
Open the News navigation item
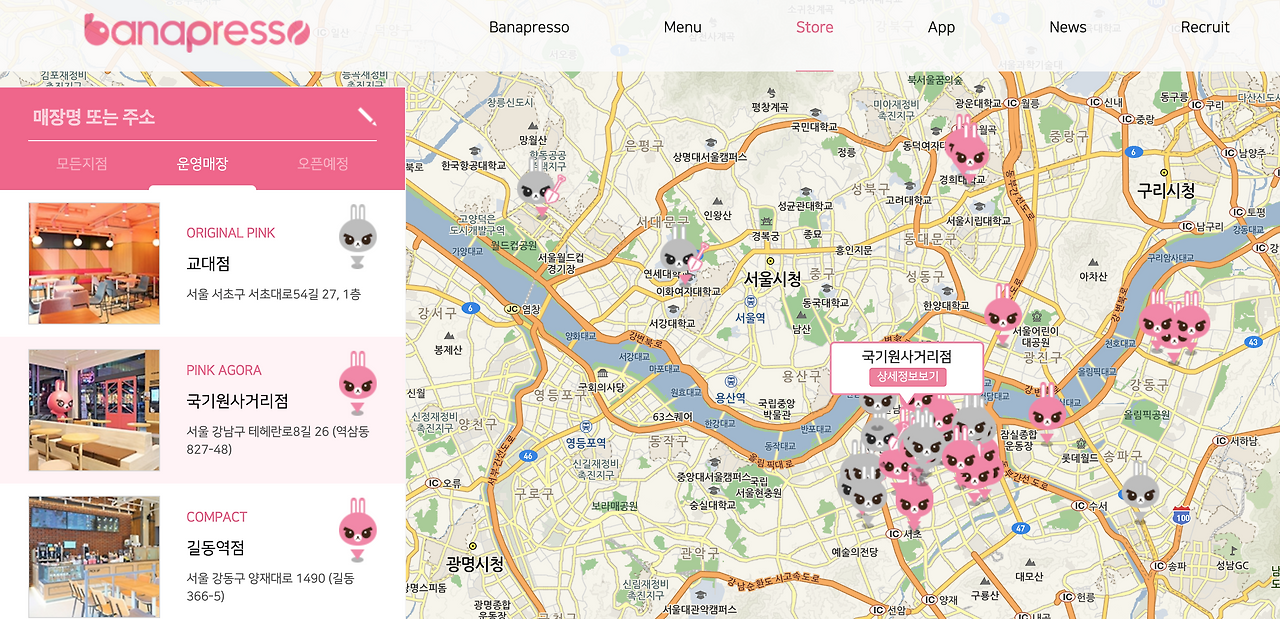pos(1068,27)
